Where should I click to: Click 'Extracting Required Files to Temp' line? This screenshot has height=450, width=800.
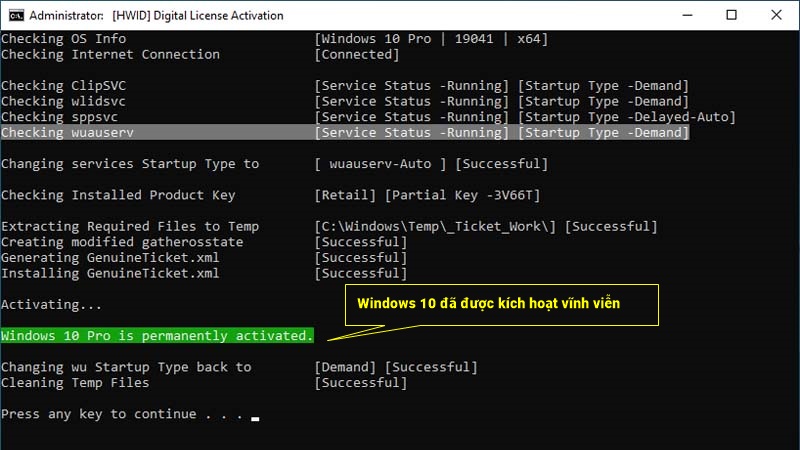click(130, 226)
